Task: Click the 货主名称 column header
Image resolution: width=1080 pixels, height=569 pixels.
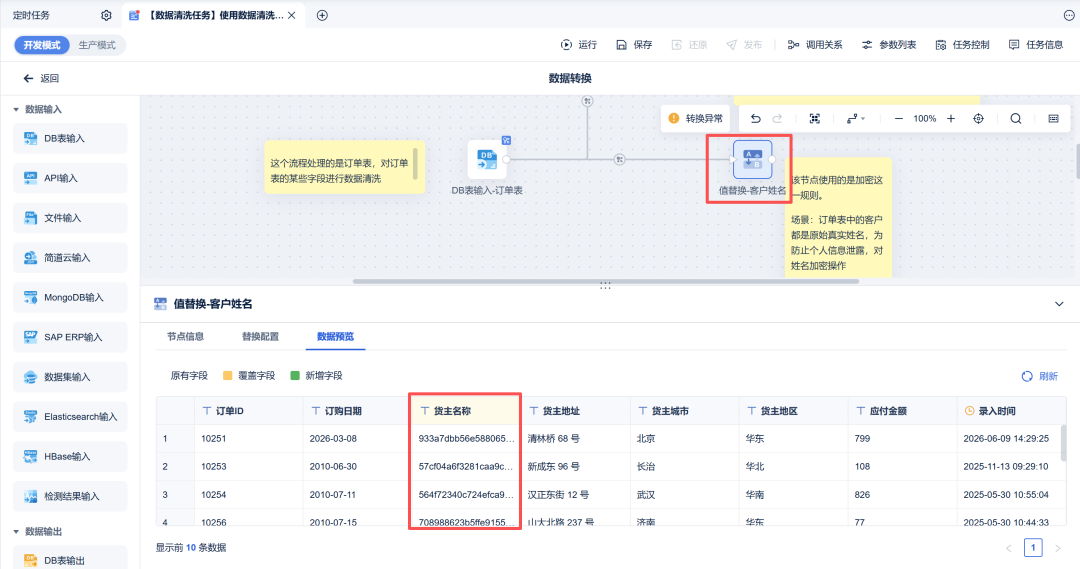Action: pos(466,411)
